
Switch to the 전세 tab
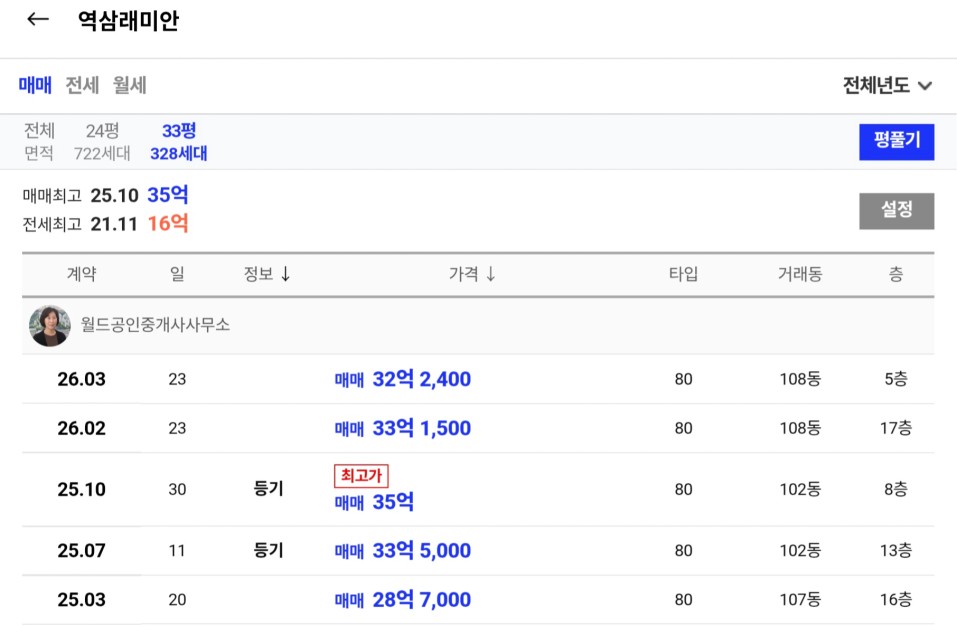[82, 86]
